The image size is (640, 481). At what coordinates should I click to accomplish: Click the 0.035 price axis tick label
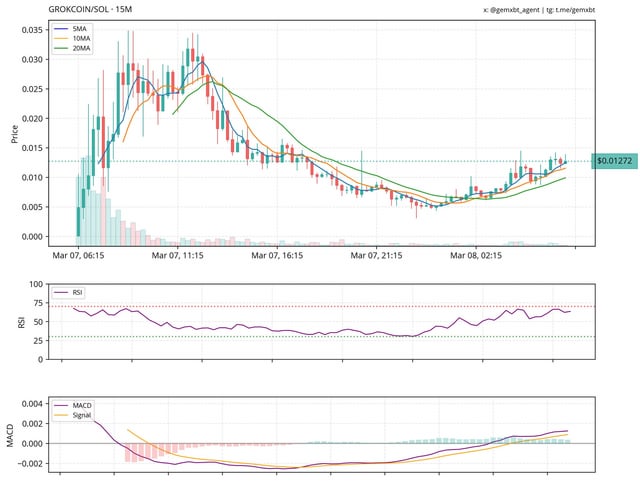coord(32,30)
